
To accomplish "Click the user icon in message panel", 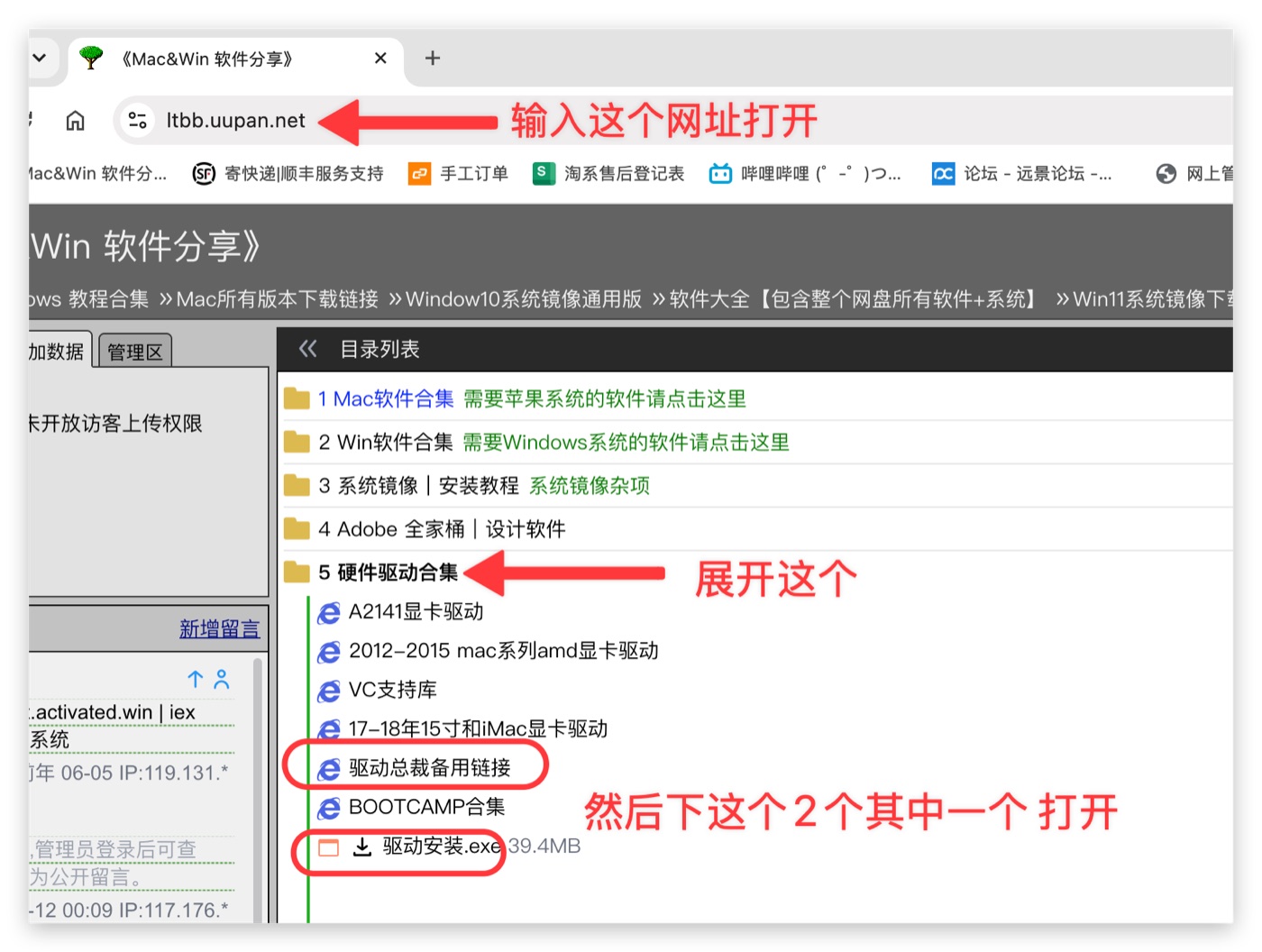I will (x=222, y=679).
